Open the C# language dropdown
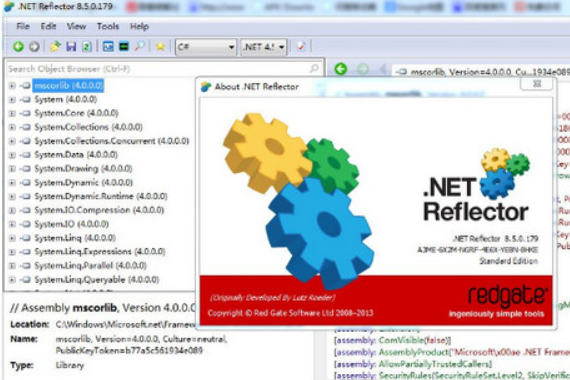570x380 pixels. (x=206, y=47)
